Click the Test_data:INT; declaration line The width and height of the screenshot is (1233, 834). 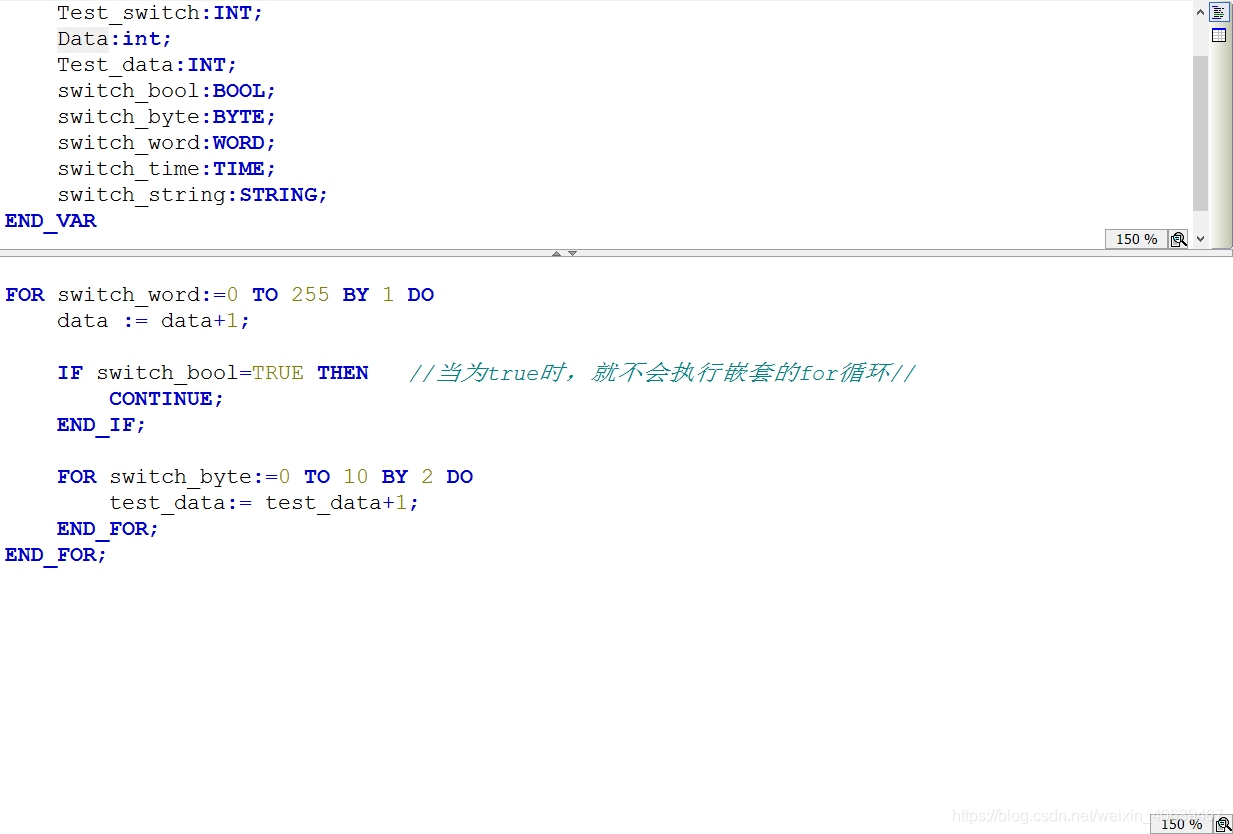click(147, 65)
